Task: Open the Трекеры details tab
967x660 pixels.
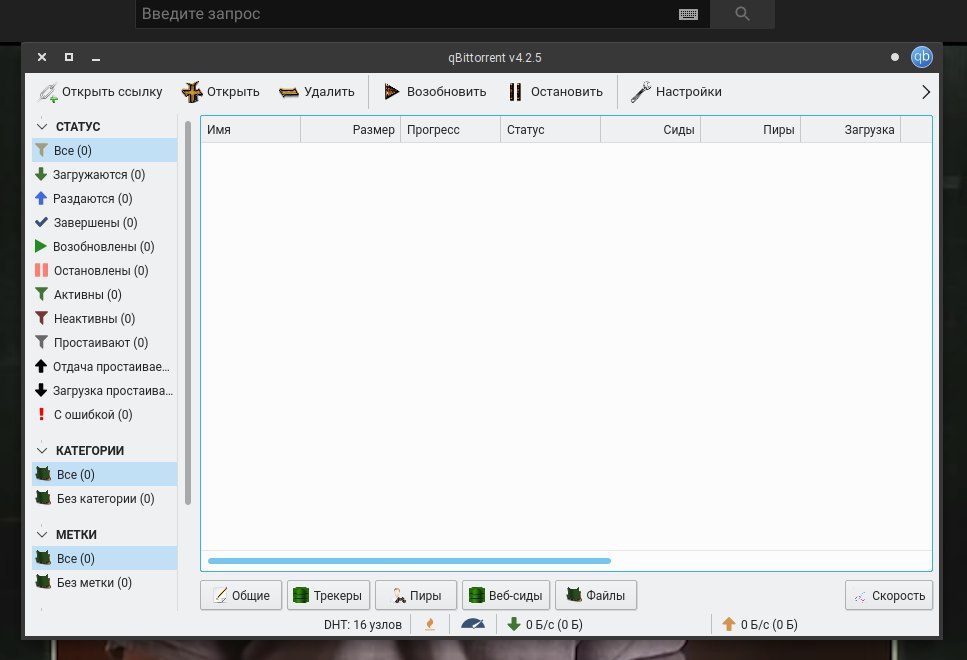Action: point(328,595)
